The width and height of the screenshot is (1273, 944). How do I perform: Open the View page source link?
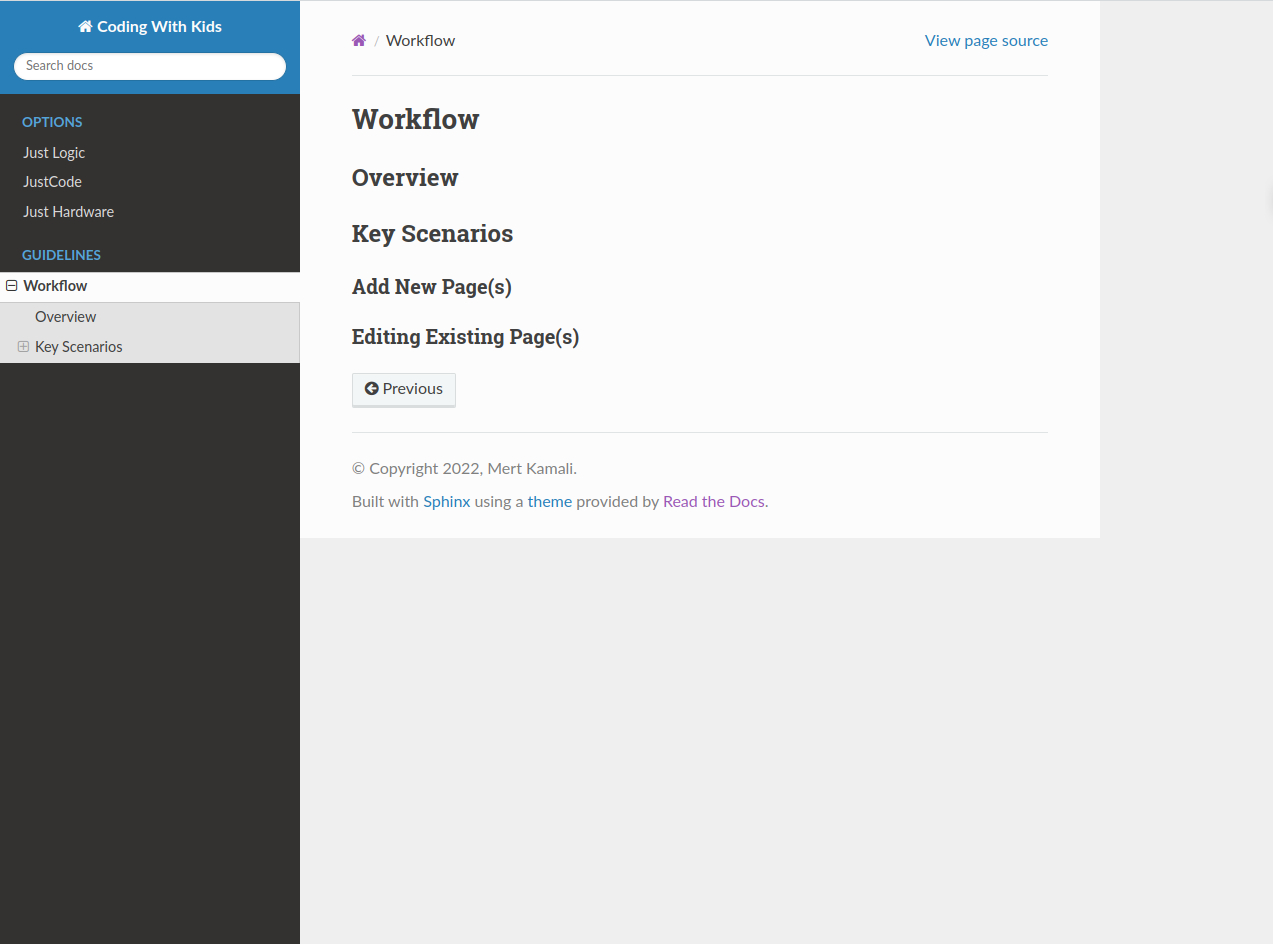(x=986, y=40)
